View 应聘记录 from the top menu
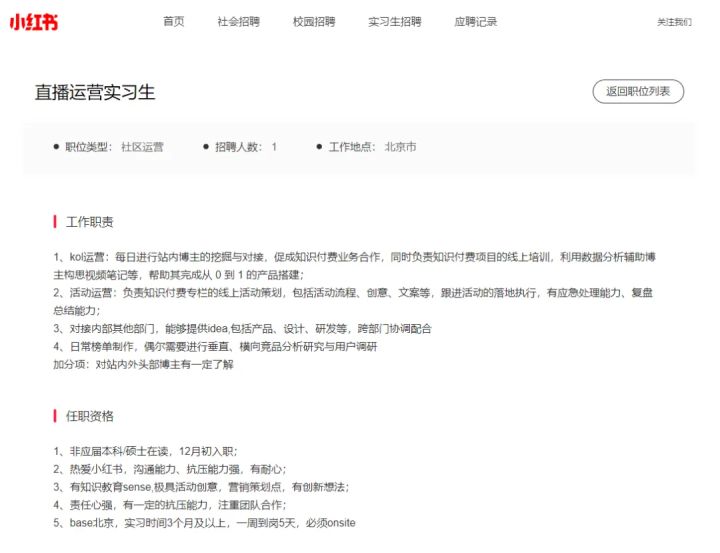This screenshot has width=720, height=553. click(475, 21)
